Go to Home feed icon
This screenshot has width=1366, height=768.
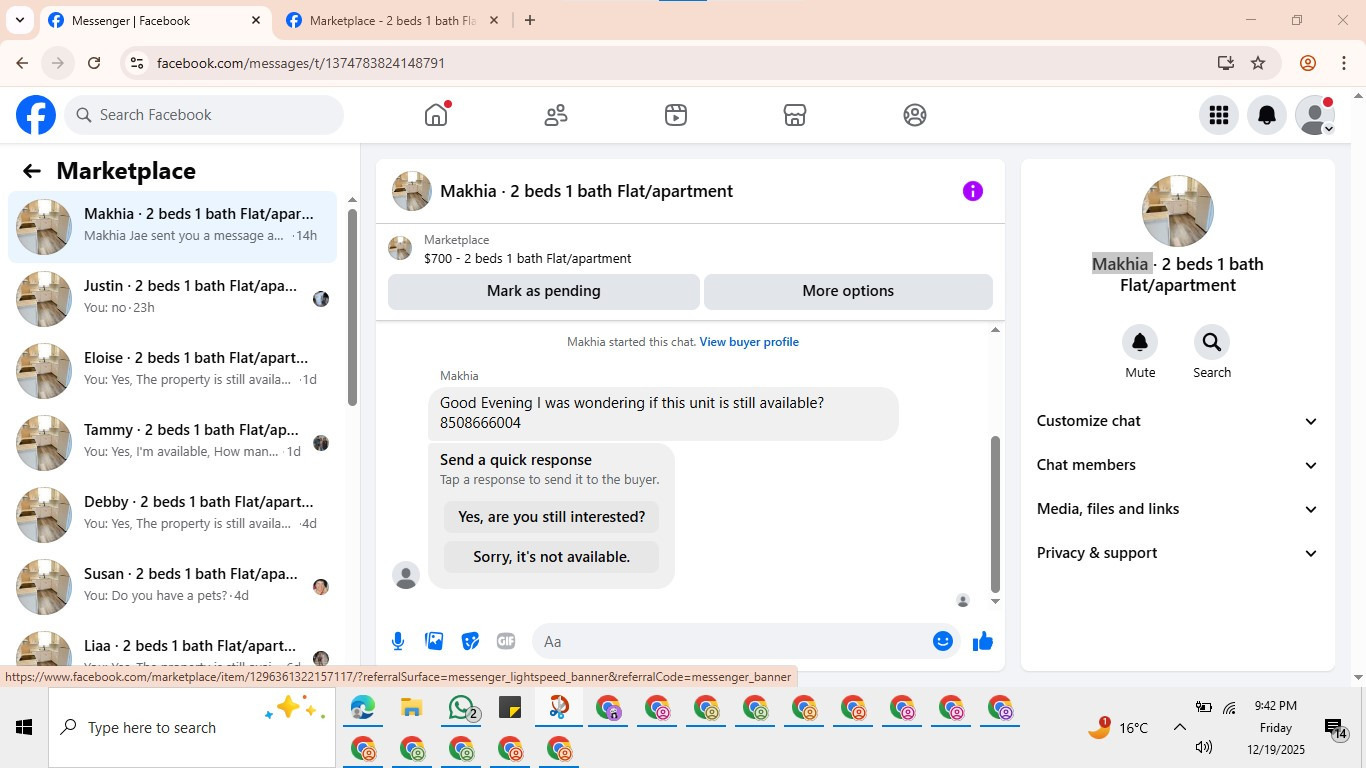pyautogui.click(x=436, y=115)
